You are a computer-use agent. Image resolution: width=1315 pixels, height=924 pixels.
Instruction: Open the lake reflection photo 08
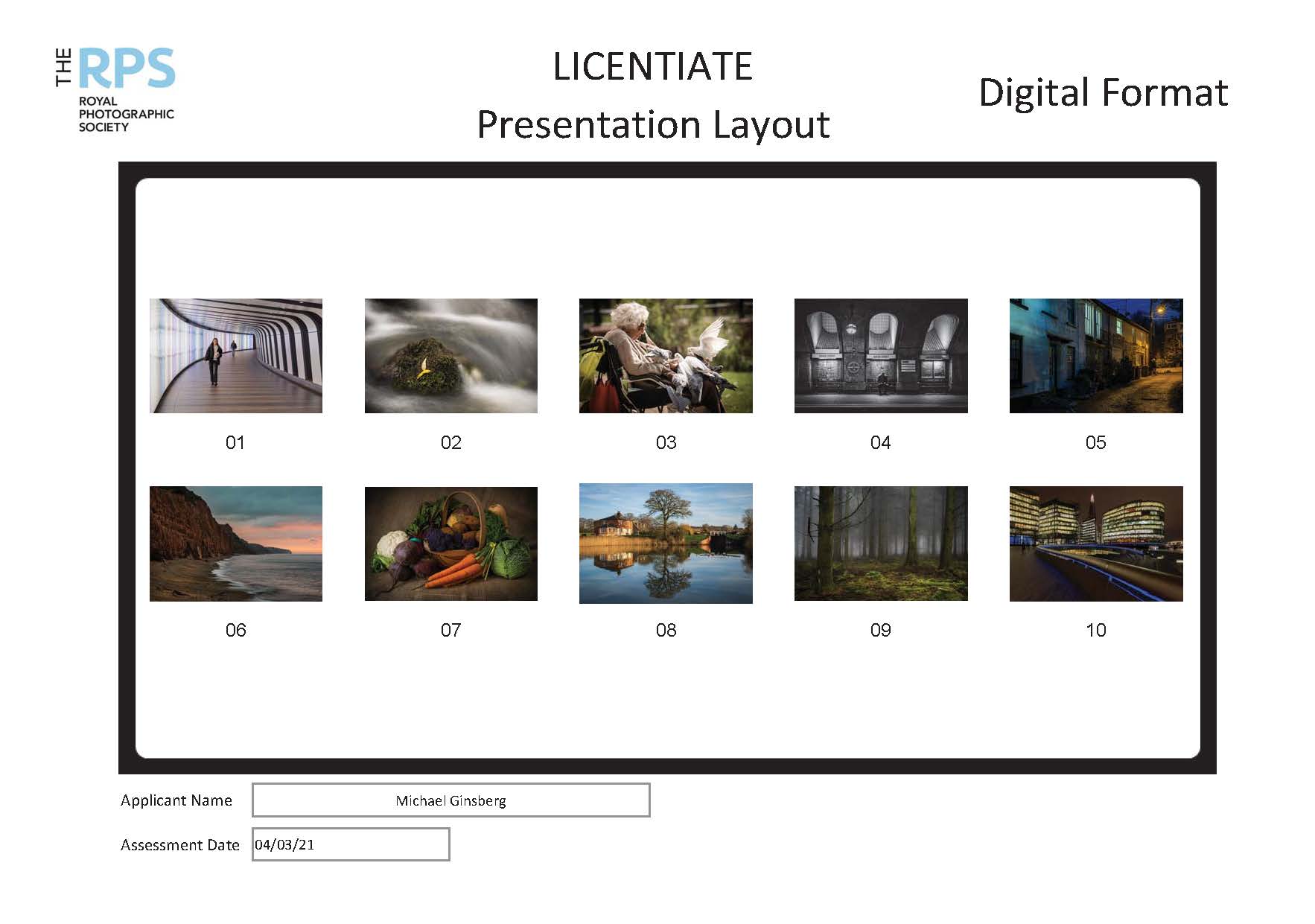tap(666, 544)
